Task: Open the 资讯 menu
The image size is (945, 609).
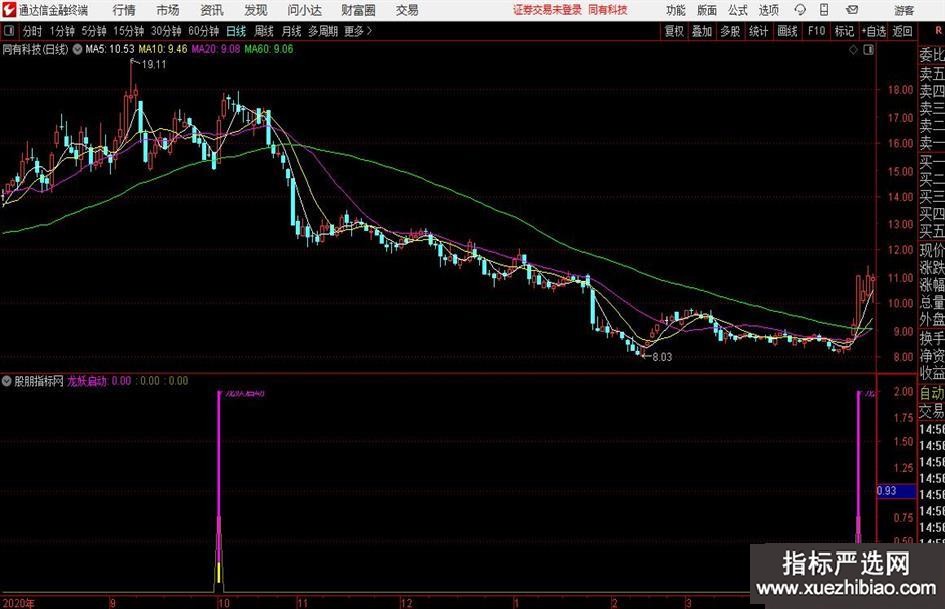Action: coord(212,10)
